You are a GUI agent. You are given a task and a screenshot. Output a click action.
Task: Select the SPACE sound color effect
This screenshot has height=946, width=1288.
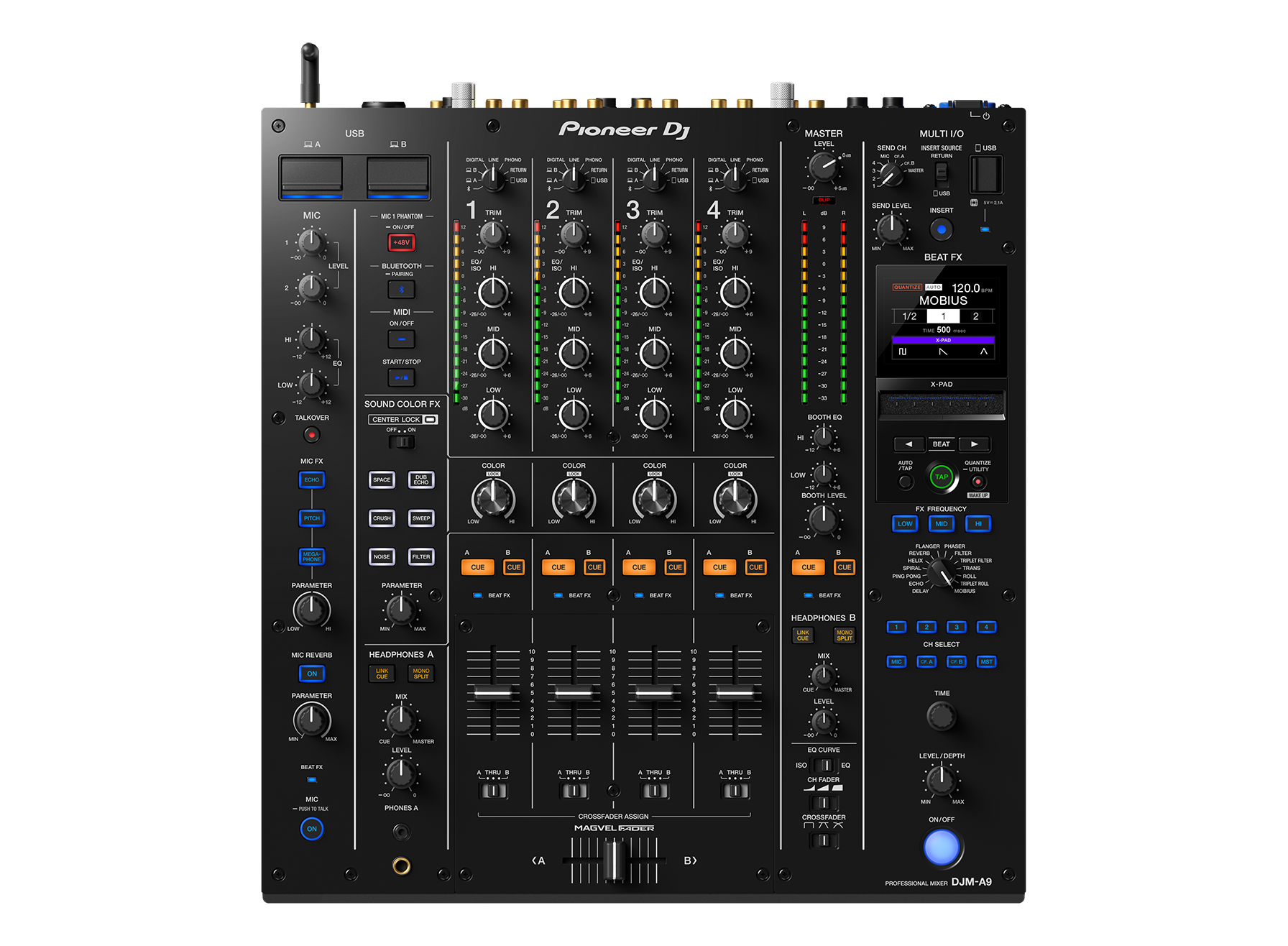tap(382, 479)
